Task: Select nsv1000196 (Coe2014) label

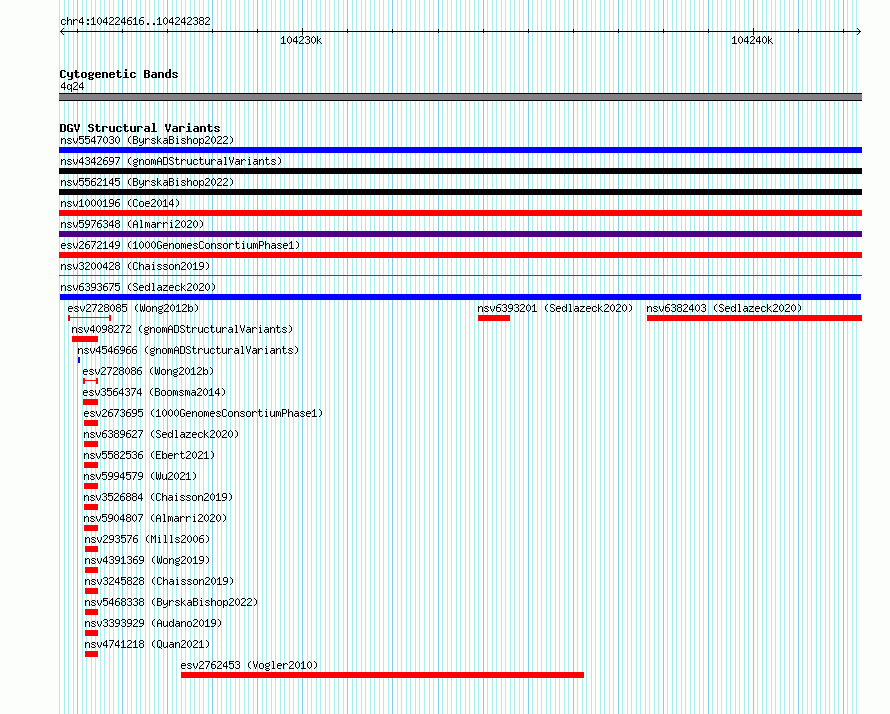Action: pos(120,203)
